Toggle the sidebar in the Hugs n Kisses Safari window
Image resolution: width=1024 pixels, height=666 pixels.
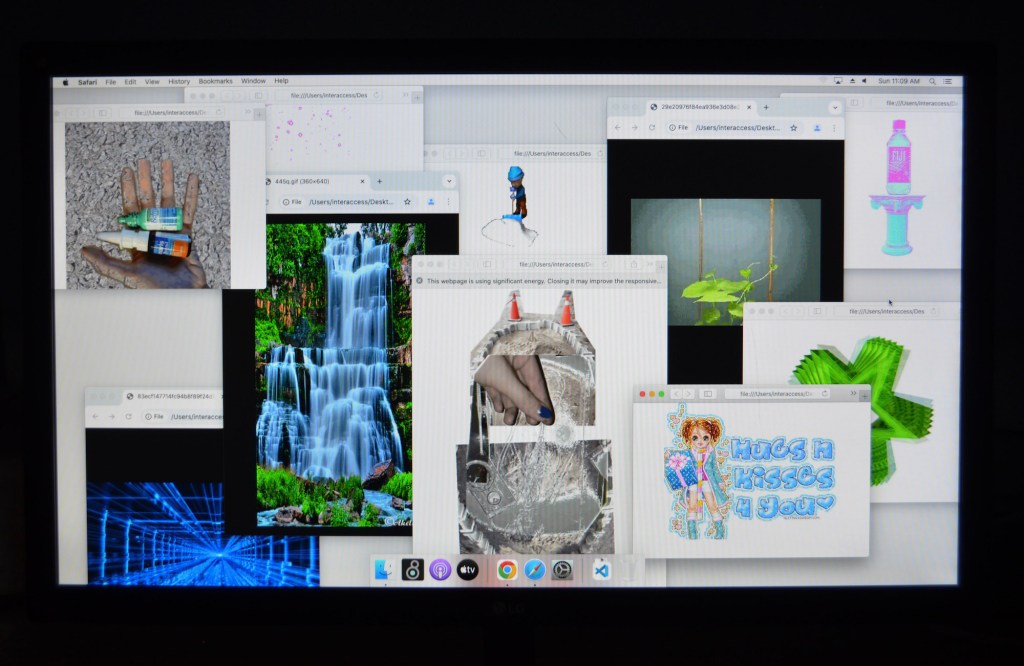(708, 394)
